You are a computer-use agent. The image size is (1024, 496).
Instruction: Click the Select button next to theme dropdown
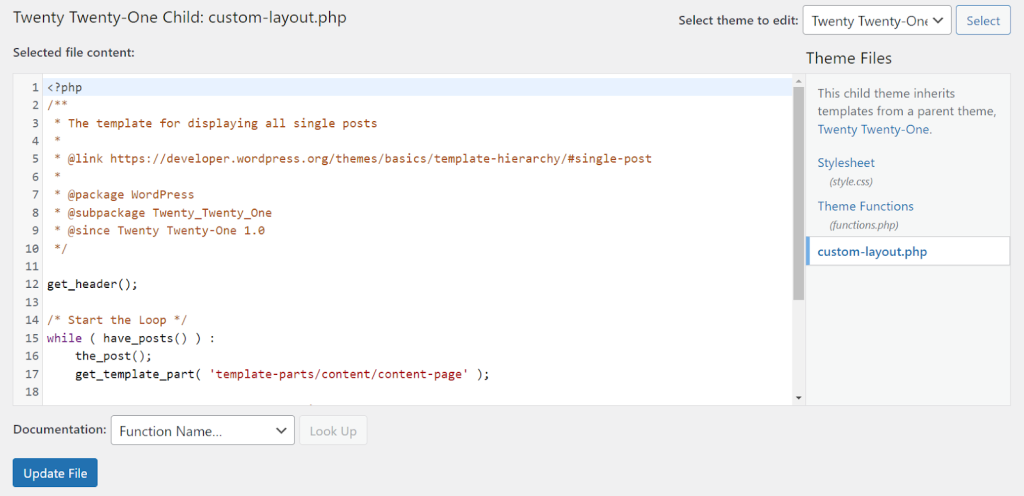coord(982,21)
